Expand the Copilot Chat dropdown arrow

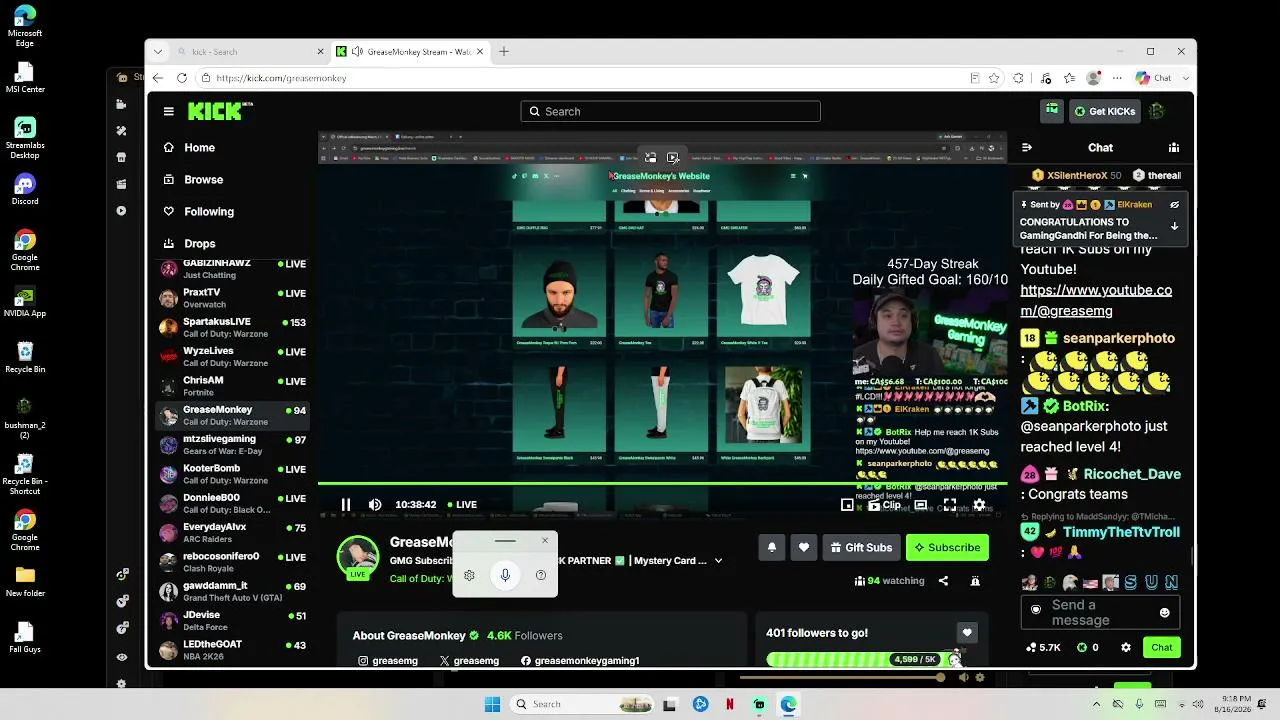tap(1184, 78)
